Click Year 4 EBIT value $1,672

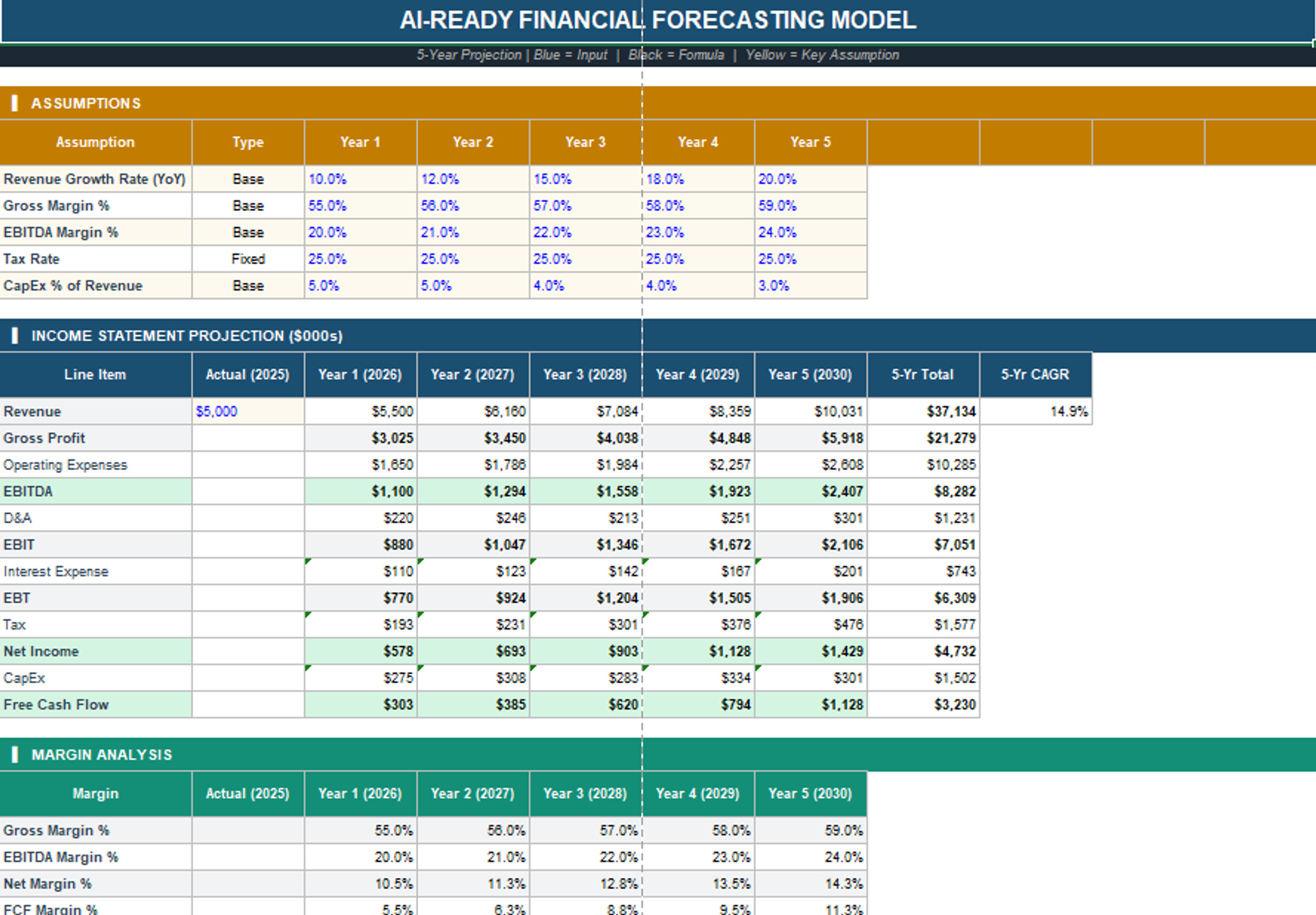coord(698,545)
